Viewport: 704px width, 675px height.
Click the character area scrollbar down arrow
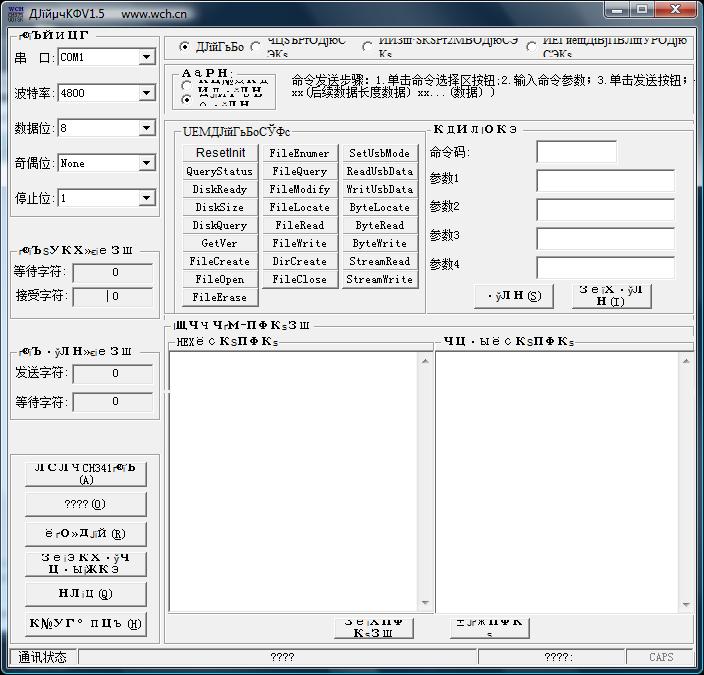tap(686, 604)
